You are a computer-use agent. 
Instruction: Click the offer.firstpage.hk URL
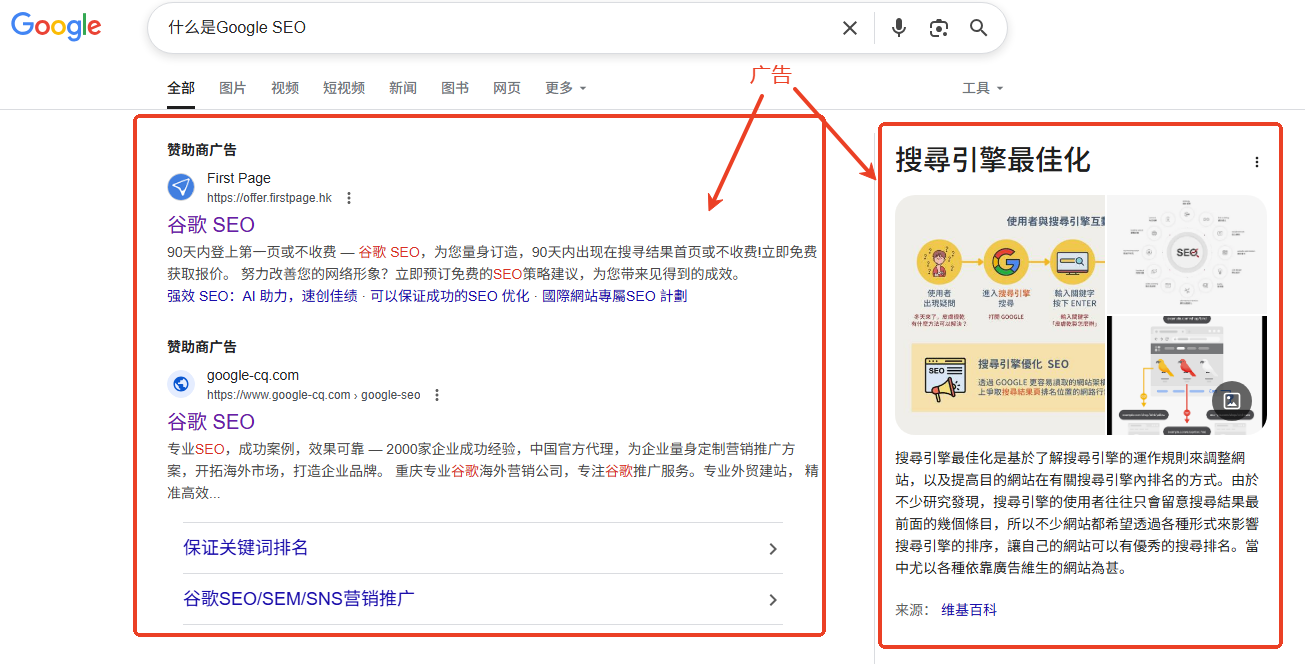click(x=269, y=198)
